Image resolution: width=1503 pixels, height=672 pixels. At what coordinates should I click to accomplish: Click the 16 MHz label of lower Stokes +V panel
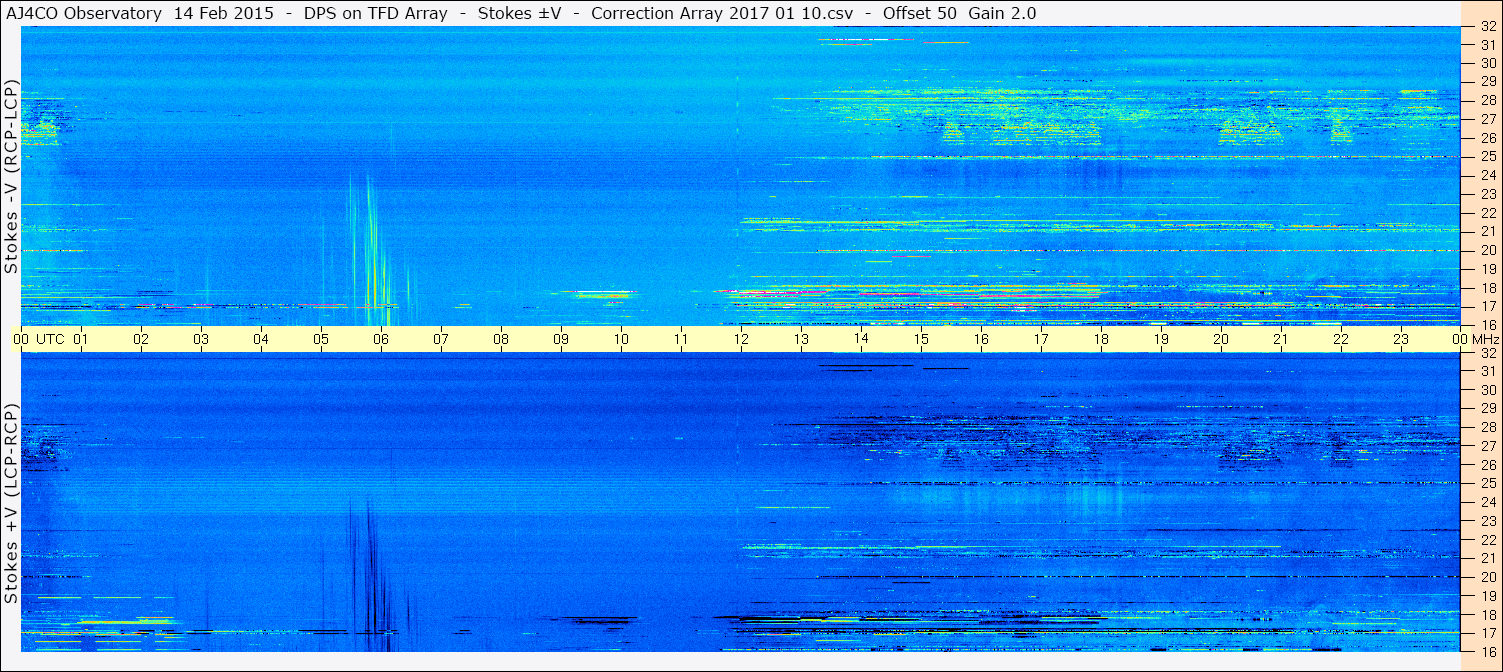1487,651
